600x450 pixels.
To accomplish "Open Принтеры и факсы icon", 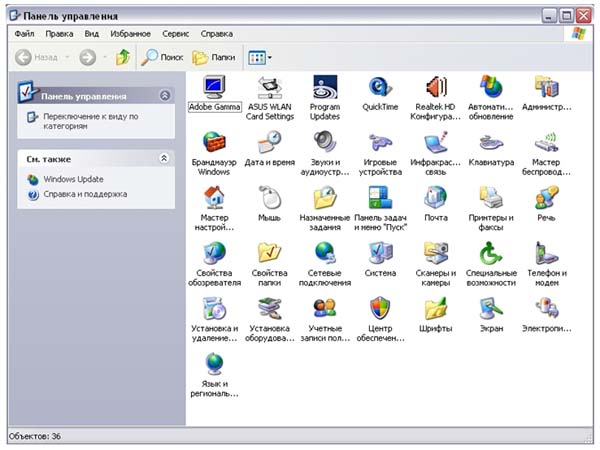I will (490, 197).
